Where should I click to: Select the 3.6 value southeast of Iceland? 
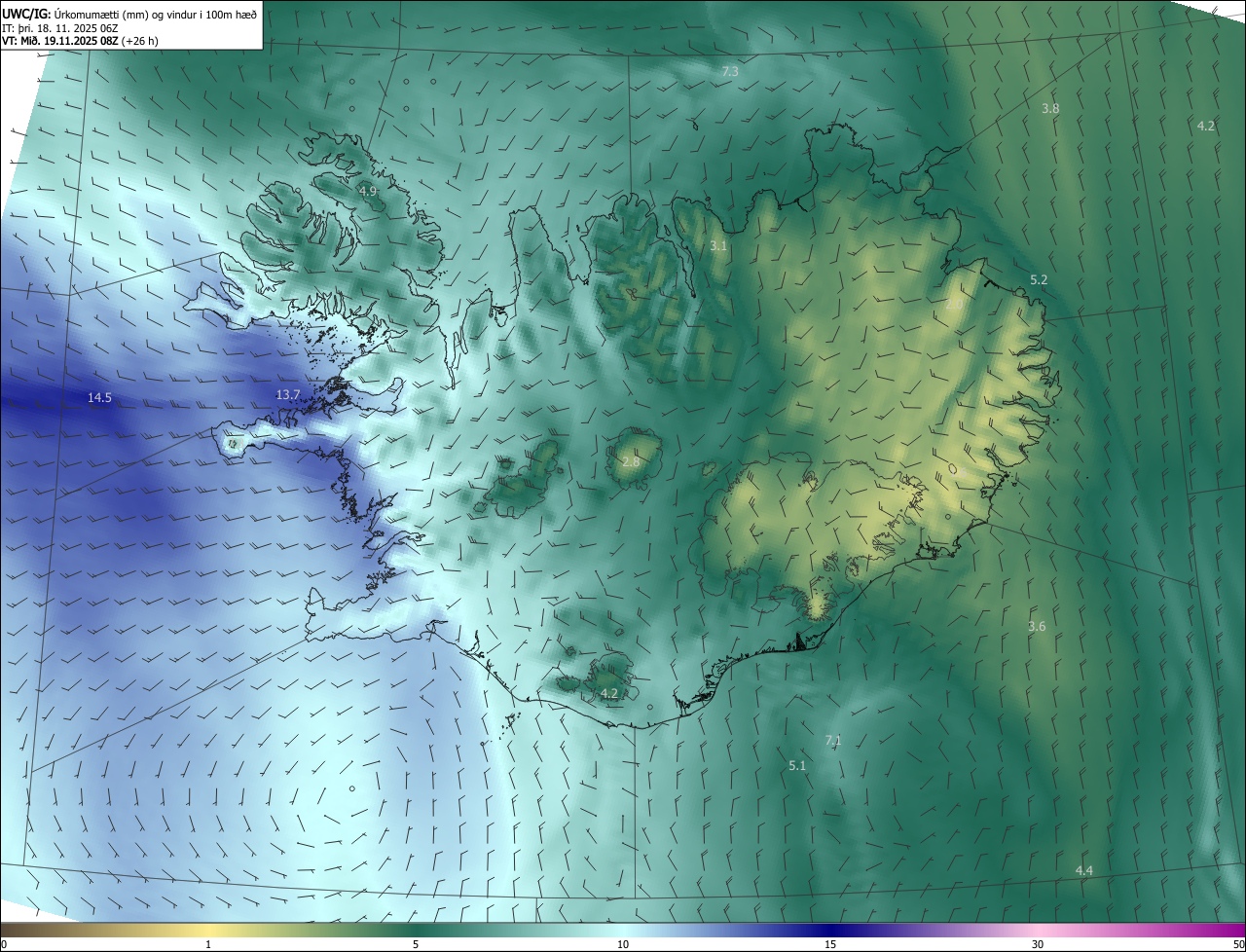coord(1037,626)
